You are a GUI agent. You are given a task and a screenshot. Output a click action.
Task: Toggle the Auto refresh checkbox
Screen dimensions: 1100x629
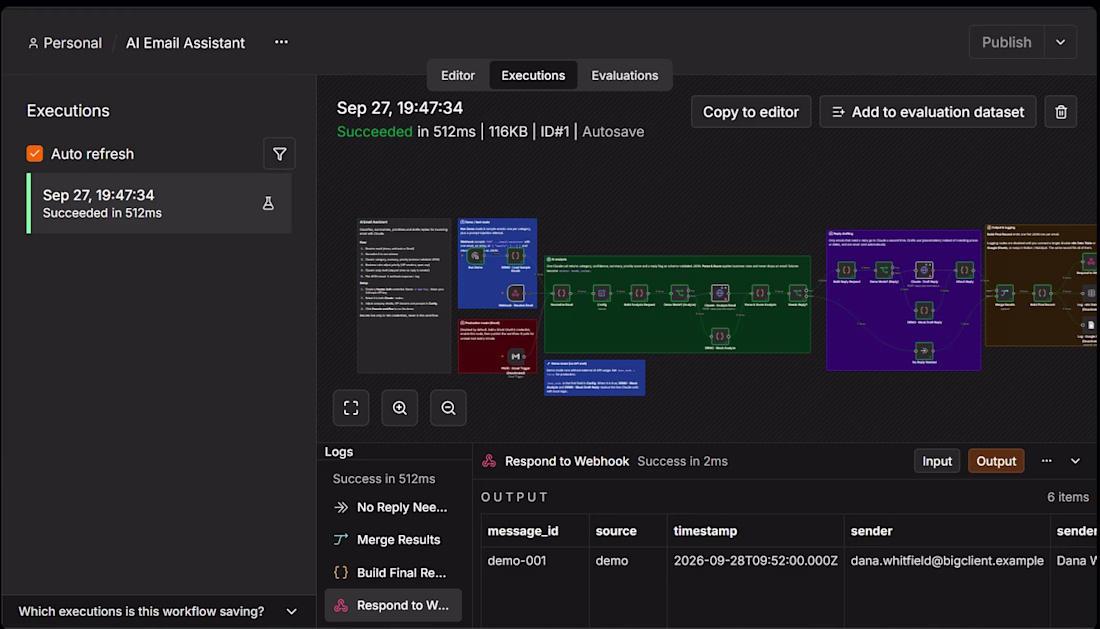[x=34, y=154]
